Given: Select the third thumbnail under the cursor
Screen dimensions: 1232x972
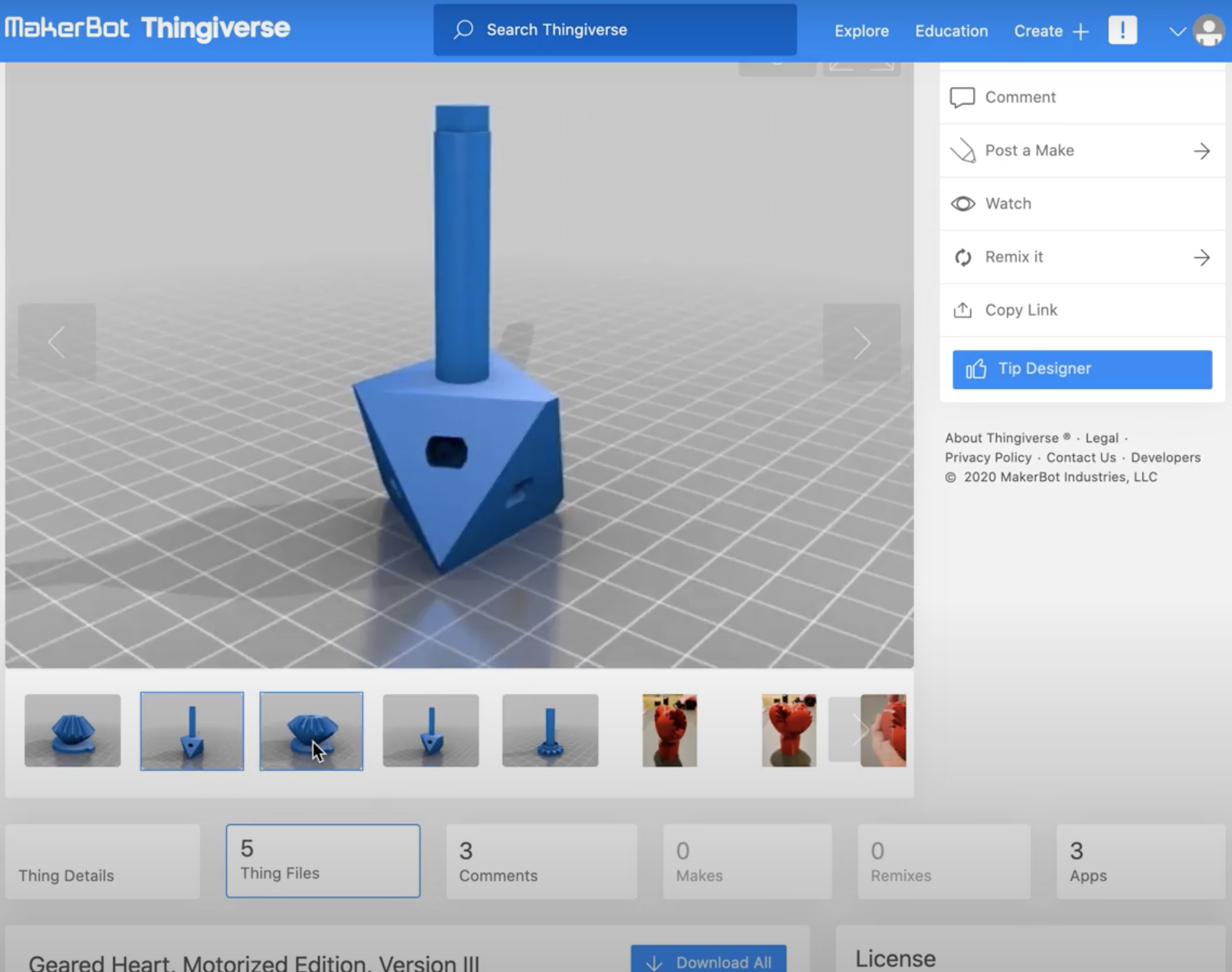Looking at the screenshot, I should point(312,731).
